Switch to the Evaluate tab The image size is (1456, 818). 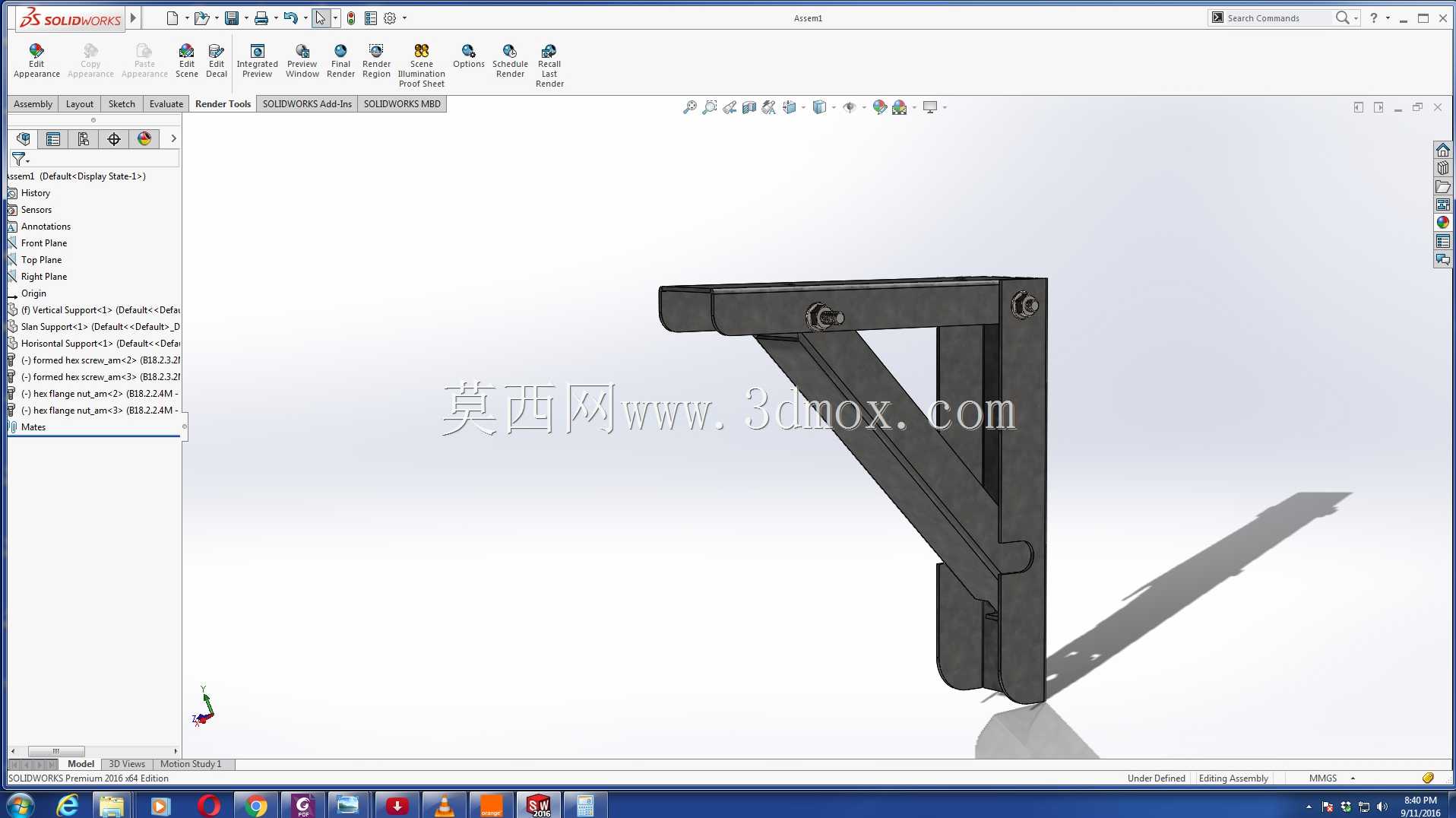(166, 104)
